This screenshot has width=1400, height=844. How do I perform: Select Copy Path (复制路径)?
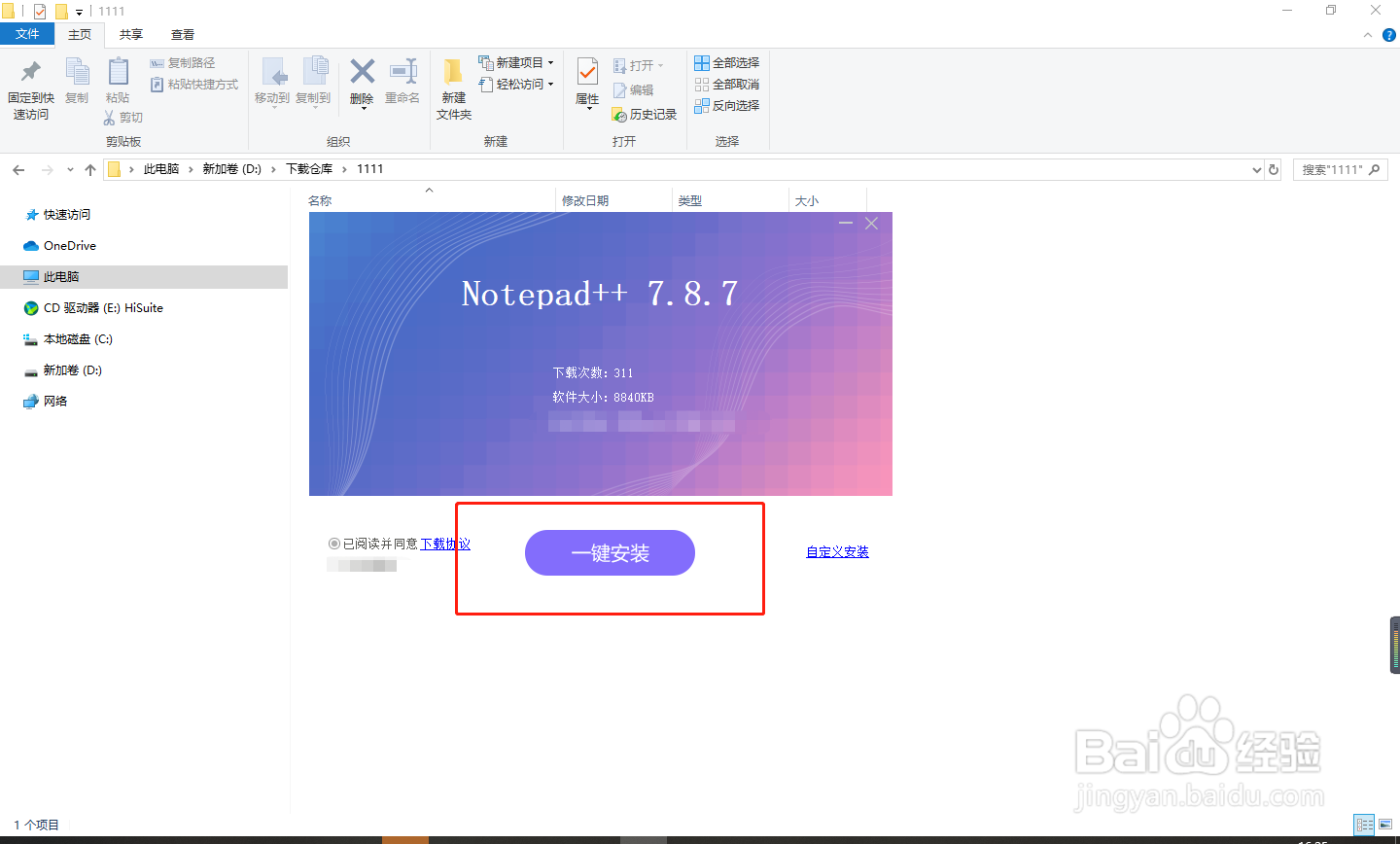tap(183, 63)
